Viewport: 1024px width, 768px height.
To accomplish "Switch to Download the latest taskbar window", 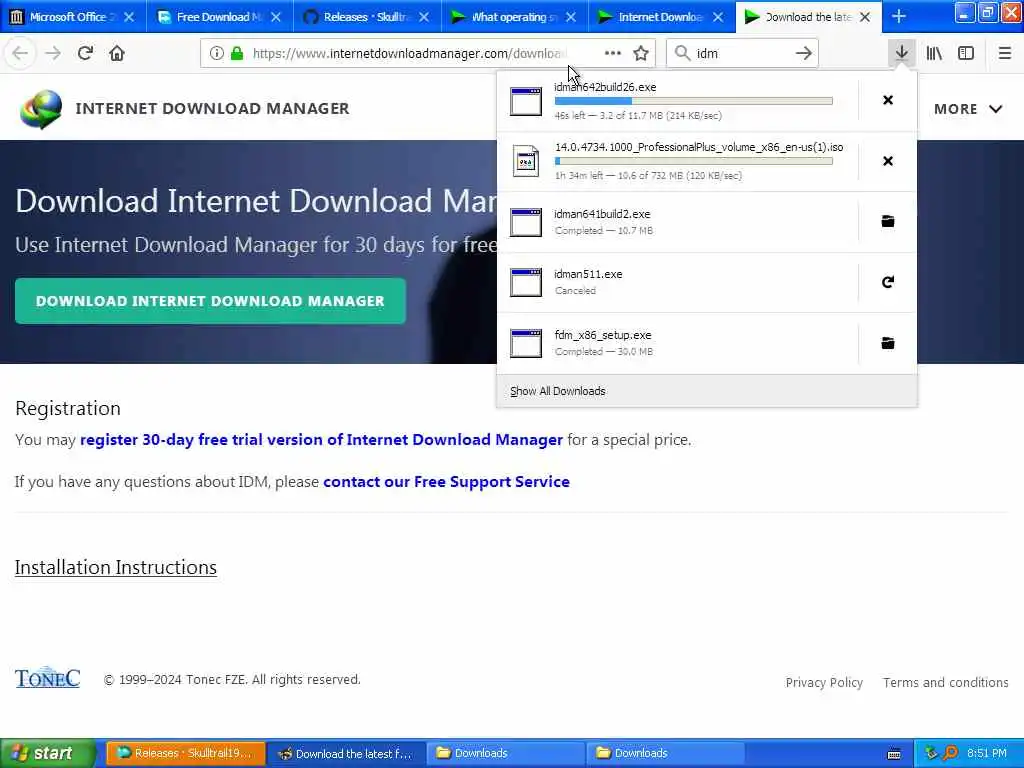I will pyautogui.click(x=346, y=753).
